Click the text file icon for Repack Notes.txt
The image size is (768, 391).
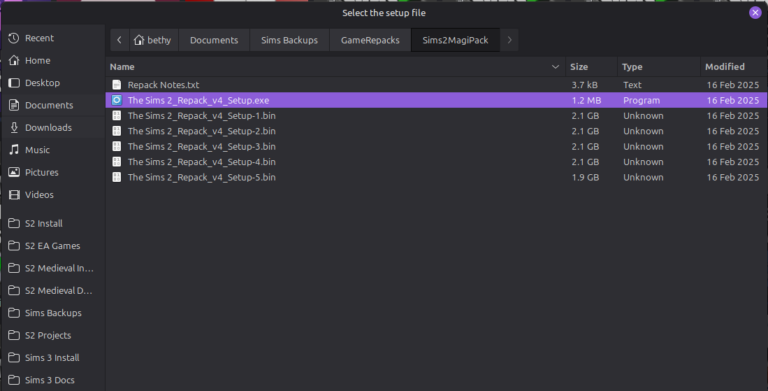(117, 85)
